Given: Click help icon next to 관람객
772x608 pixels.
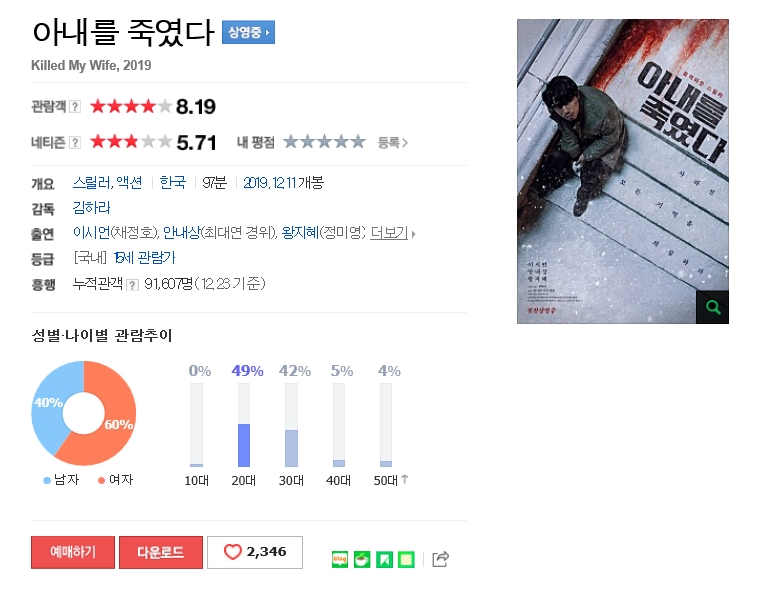Looking at the screenshot, I should (x=75, y=106).
